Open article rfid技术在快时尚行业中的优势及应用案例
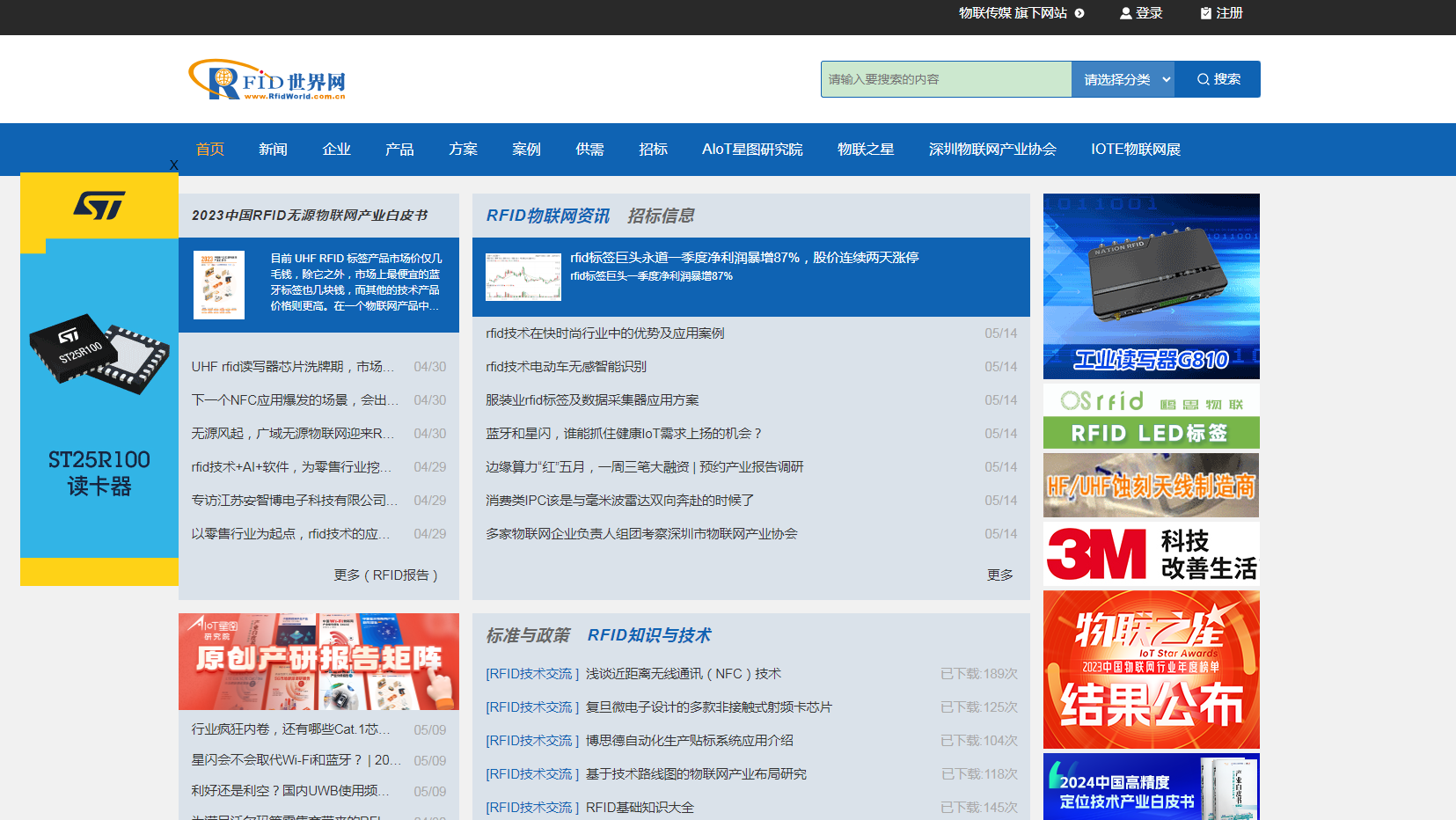 605,333
